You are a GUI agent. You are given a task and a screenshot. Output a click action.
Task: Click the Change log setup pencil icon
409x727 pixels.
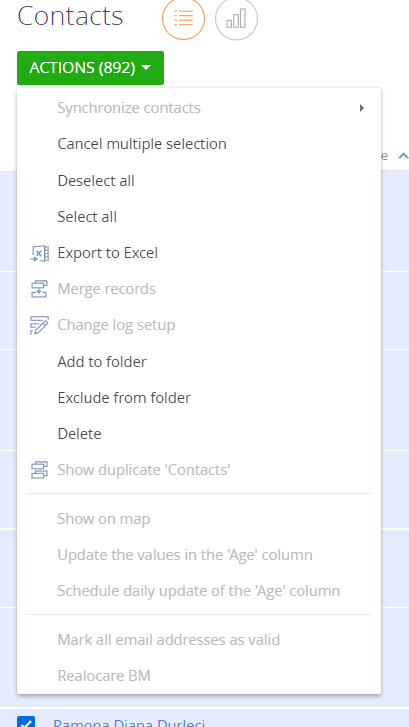[x=39, y=325]
